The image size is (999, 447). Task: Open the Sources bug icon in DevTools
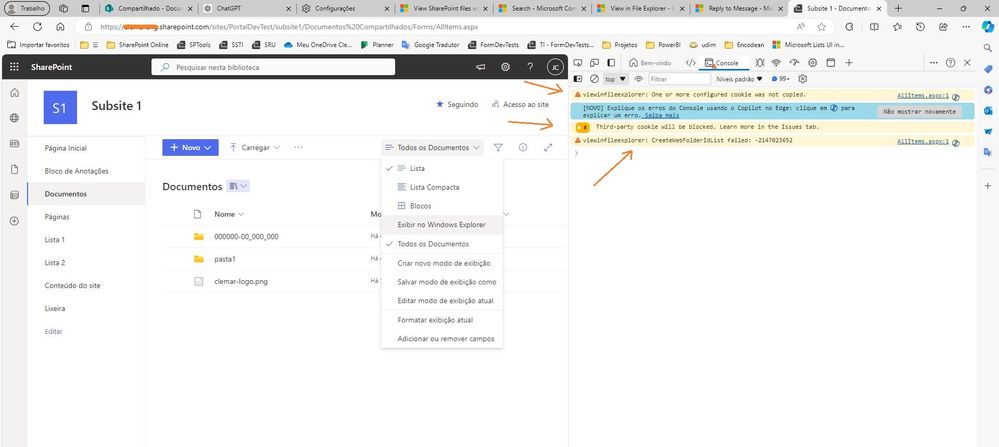(x=759, y=62)
